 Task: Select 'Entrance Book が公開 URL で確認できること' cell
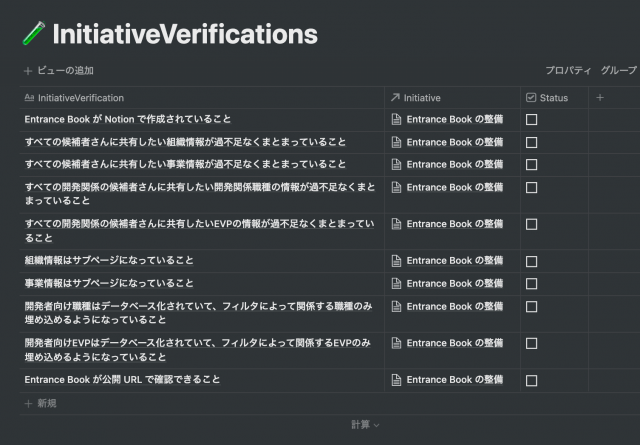pos(202,380)
